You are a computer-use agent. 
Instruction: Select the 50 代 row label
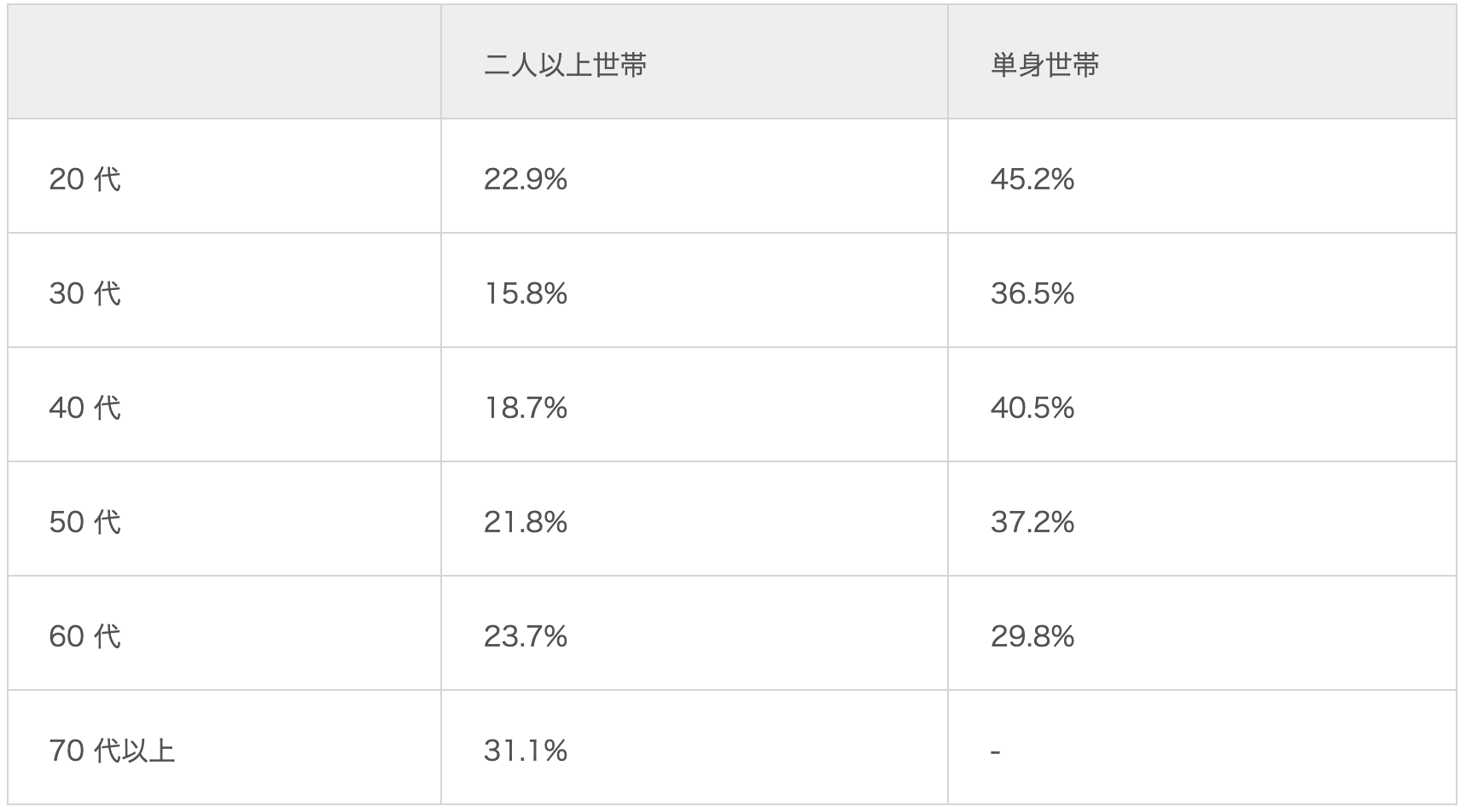tap(84, 522)
